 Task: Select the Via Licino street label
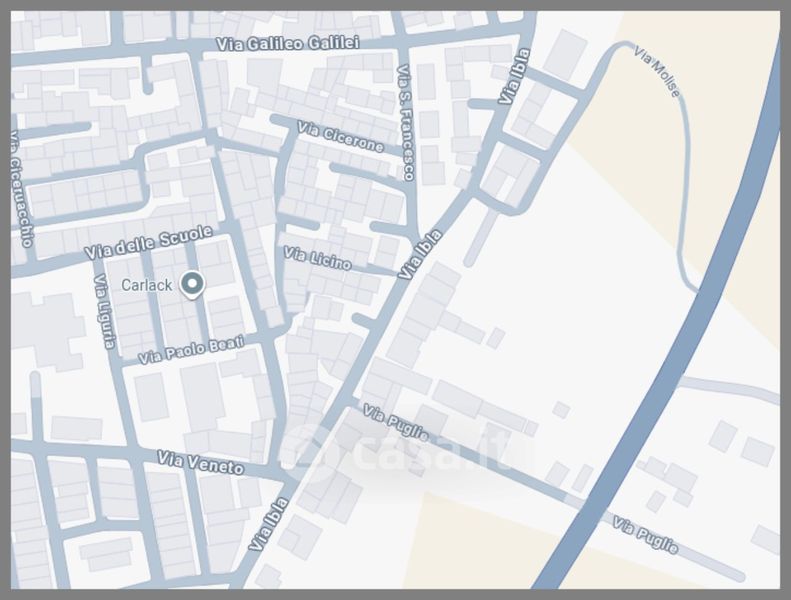coord(317,258)
